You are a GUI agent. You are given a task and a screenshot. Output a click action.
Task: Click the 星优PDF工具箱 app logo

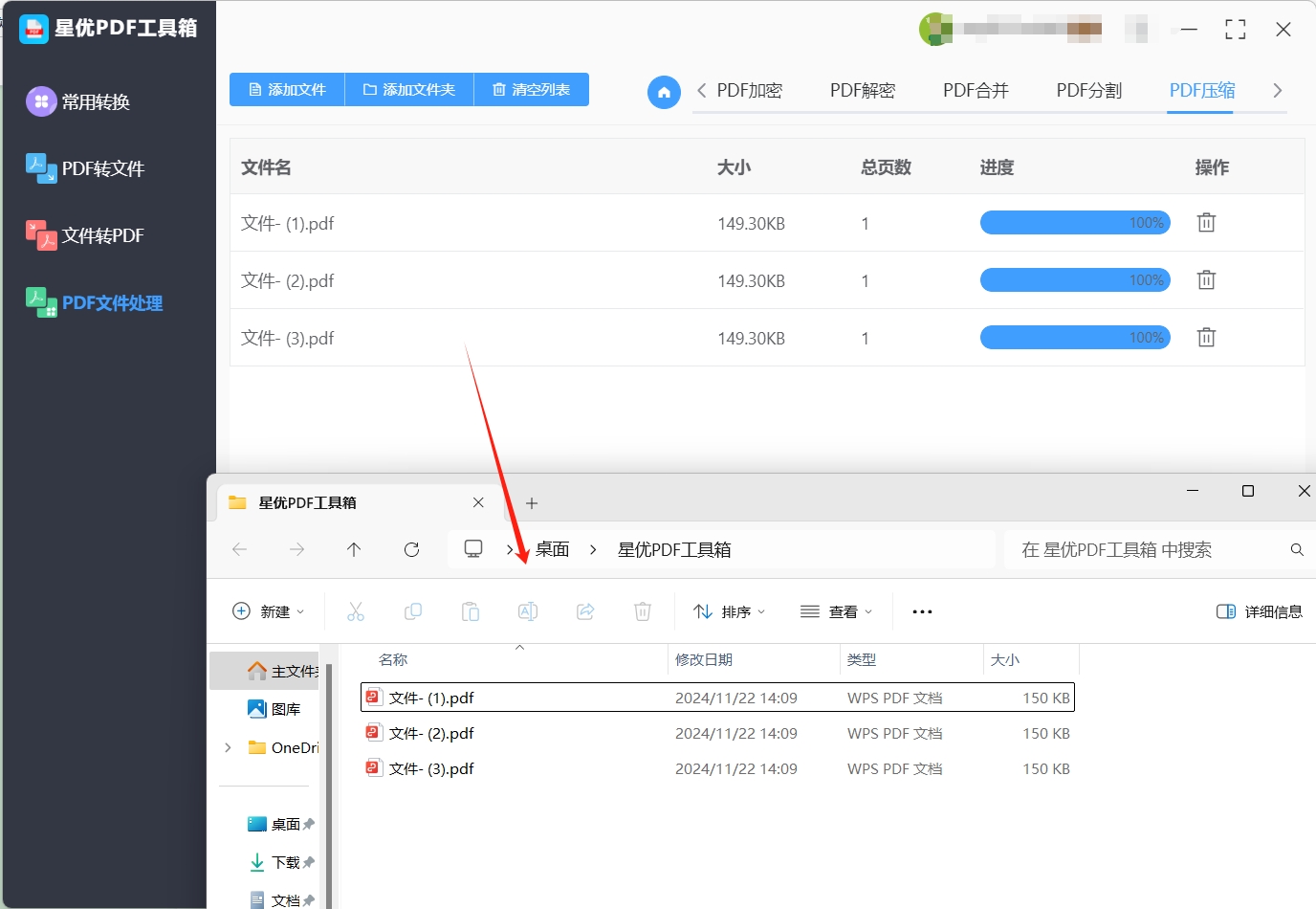coord(33,29)
